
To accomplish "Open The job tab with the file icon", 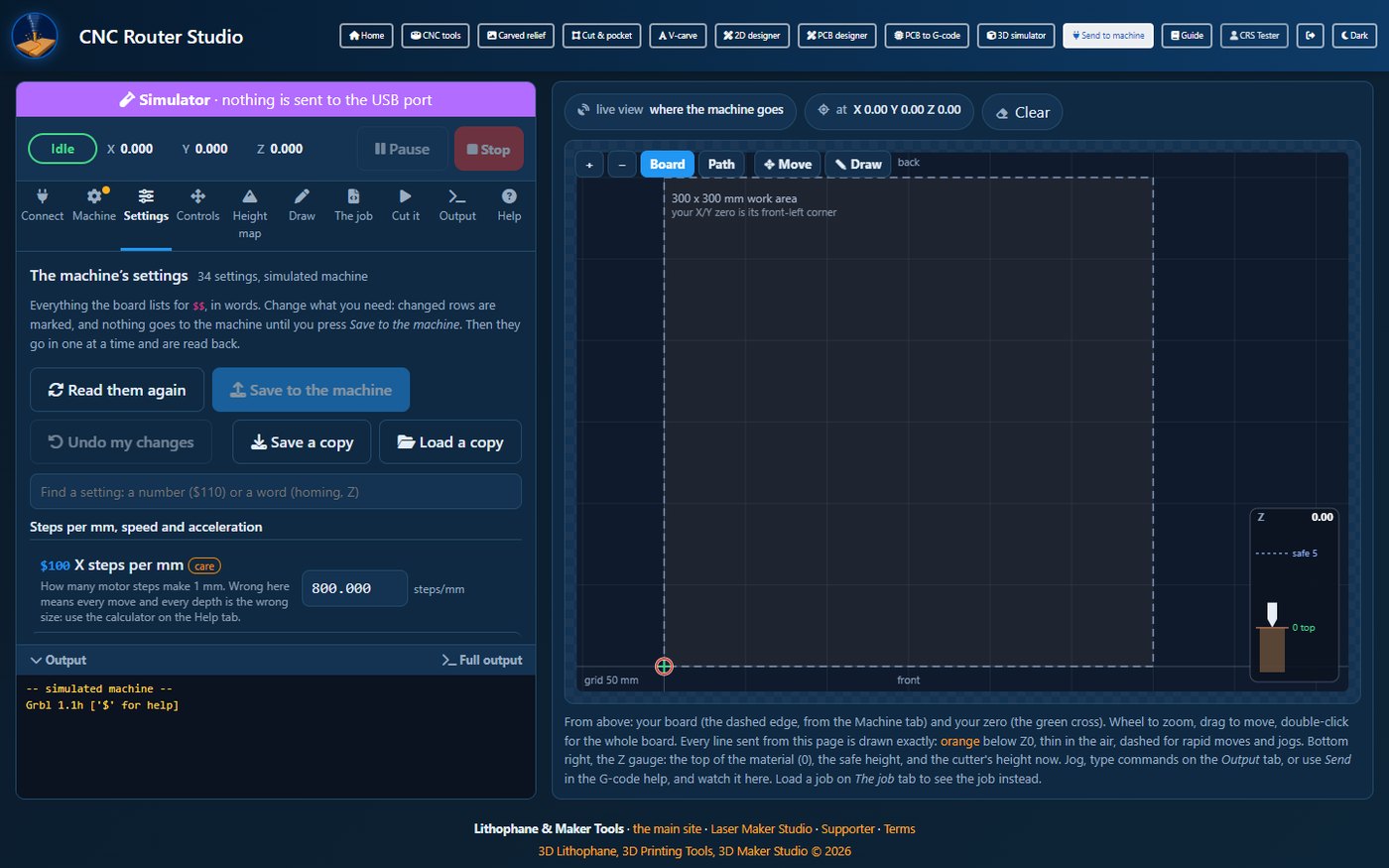I will pyautogui.click(x=353, y=206).
